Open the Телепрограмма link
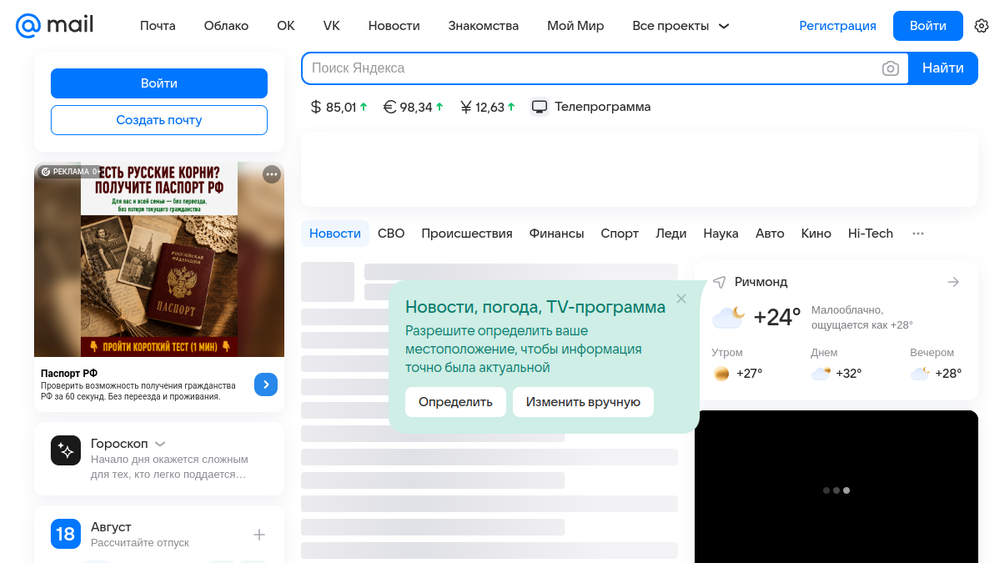Image resolution: width=1000 pixels, height=563 pixels. (602, 107)
